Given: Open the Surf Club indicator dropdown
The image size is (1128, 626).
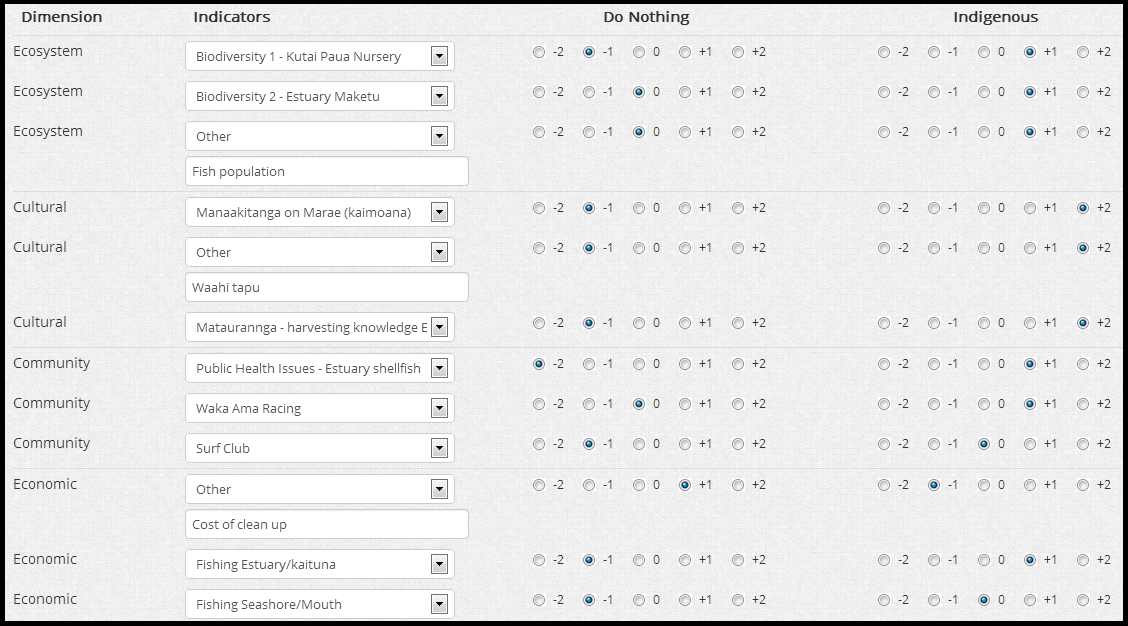Looking at the screenshot, I should (320, 448).
